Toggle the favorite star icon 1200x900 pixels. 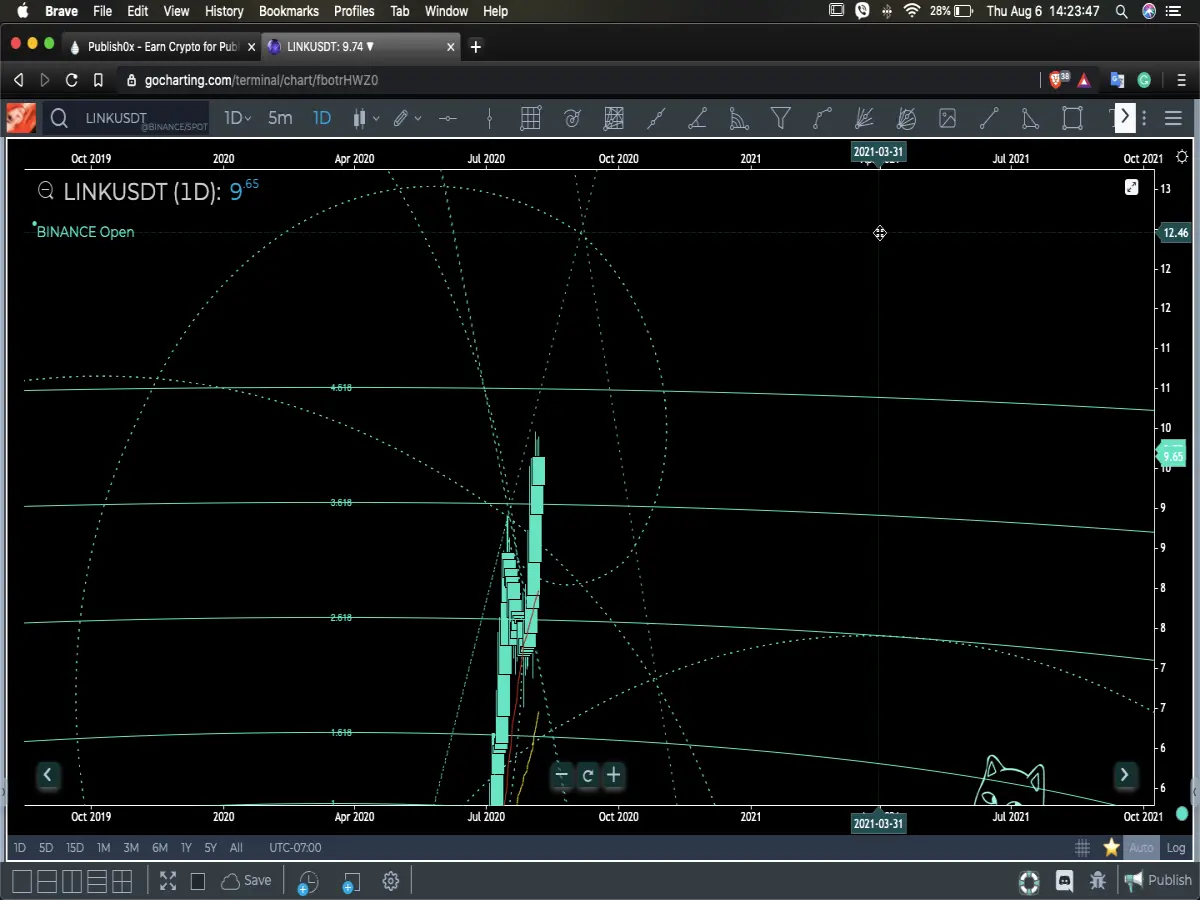tap(1111, 848)
